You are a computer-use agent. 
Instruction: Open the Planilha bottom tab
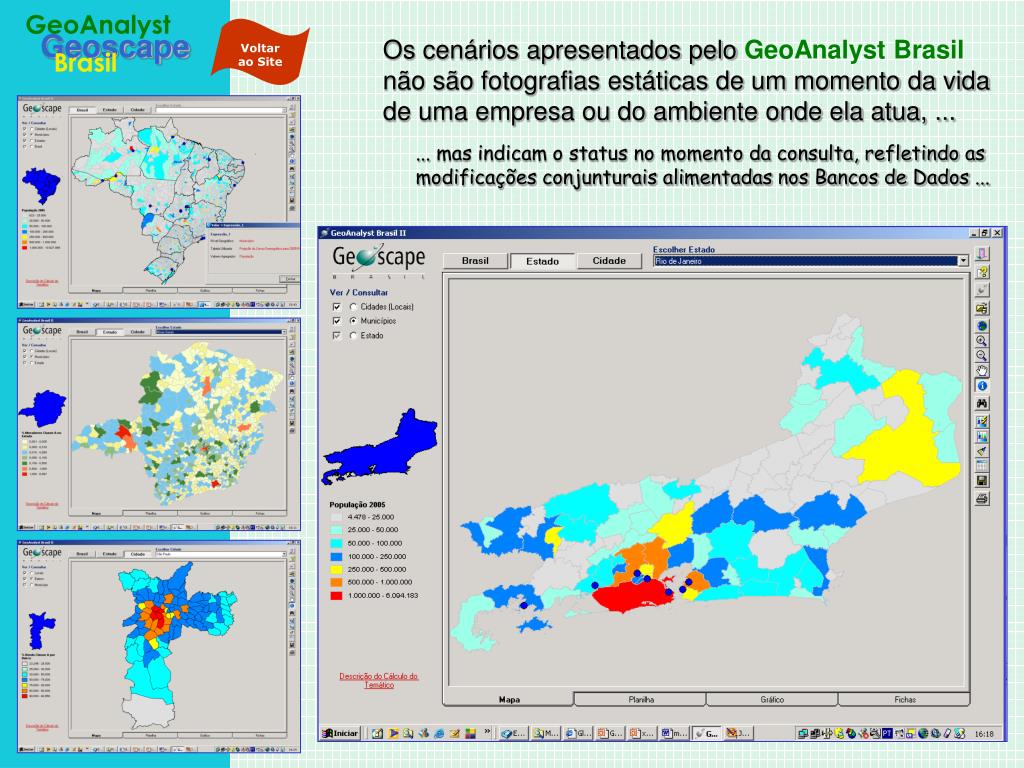641,699
